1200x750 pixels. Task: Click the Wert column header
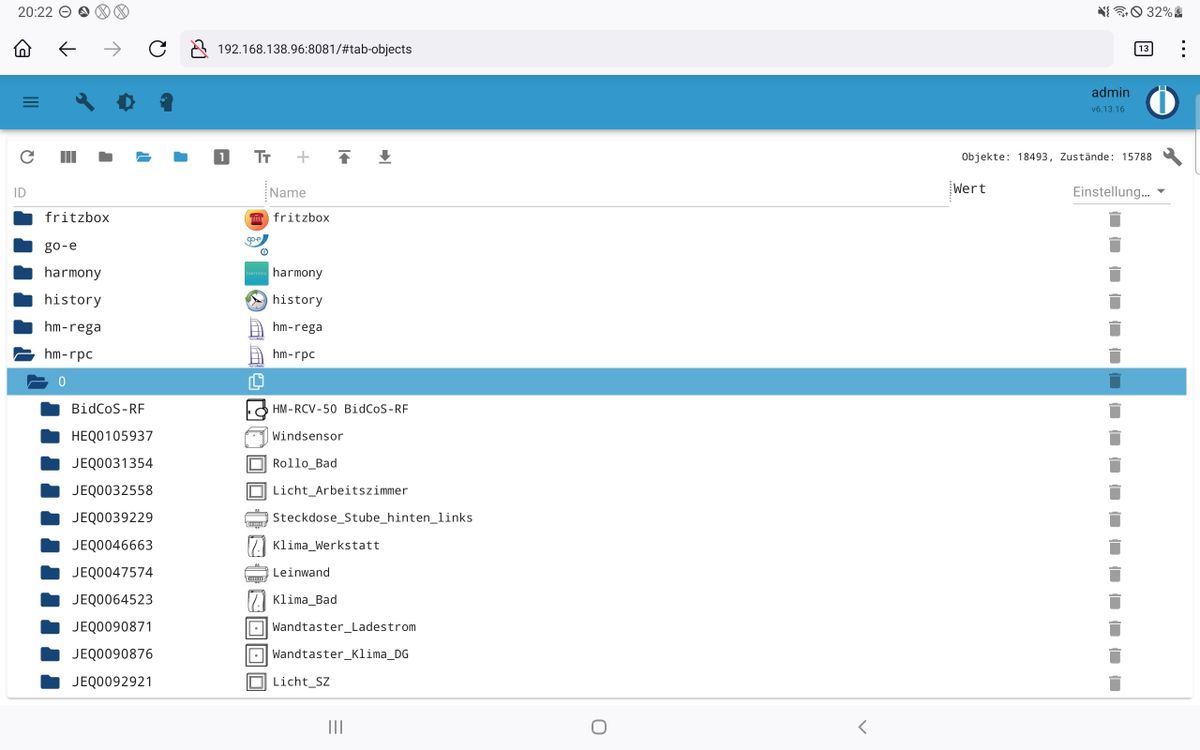pyautogui.click(x=969, y=188)
